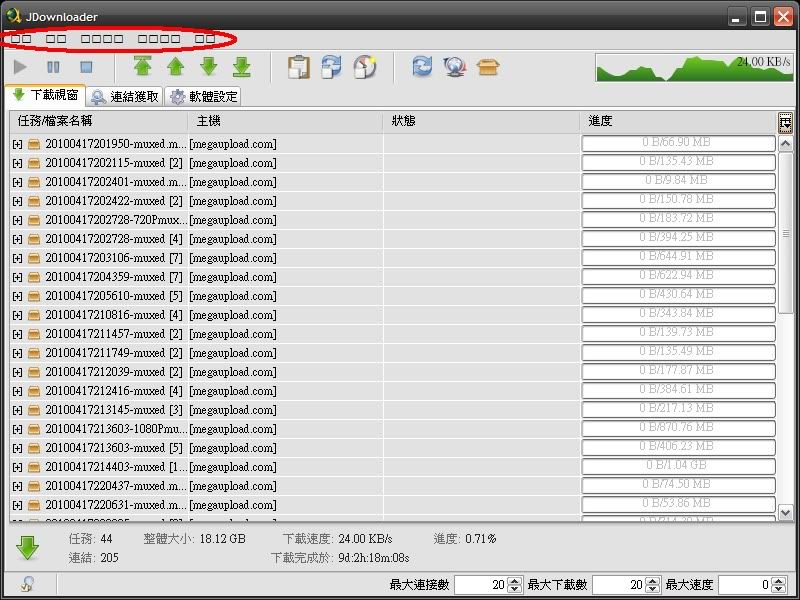
Task: Expand package 20100417202115-muxed [2]
Action: point(17,163)
